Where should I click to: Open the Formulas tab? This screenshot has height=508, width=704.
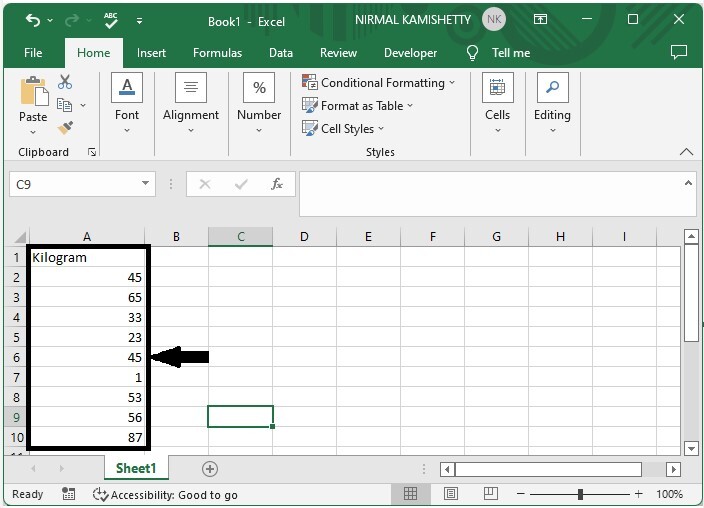(x=217, y=53)
